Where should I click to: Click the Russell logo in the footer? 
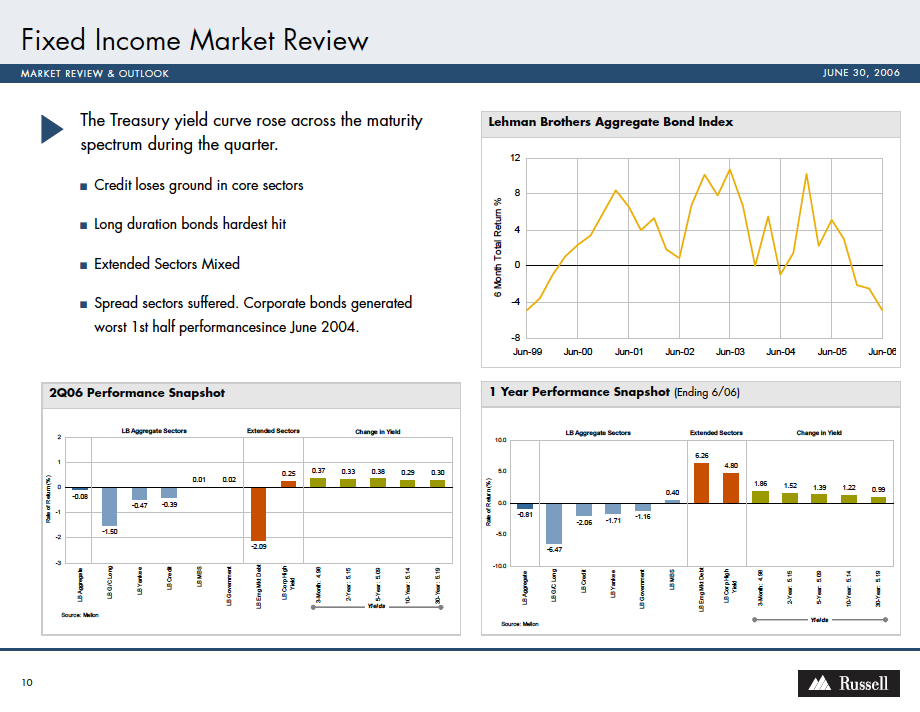pyautogui.click(x=848, y=683)
